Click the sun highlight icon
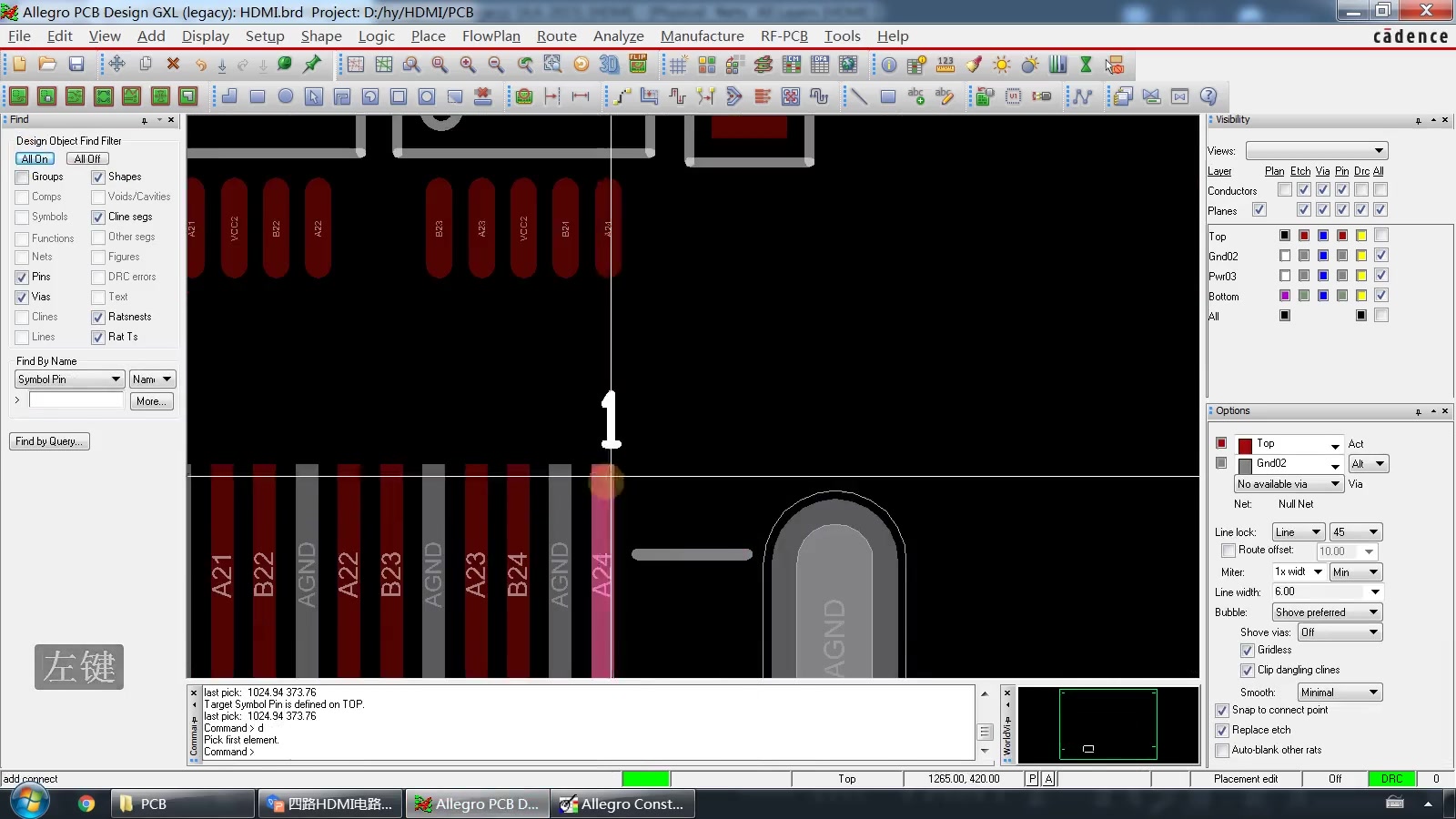1456x819 pixels. tap(1002, 65)
